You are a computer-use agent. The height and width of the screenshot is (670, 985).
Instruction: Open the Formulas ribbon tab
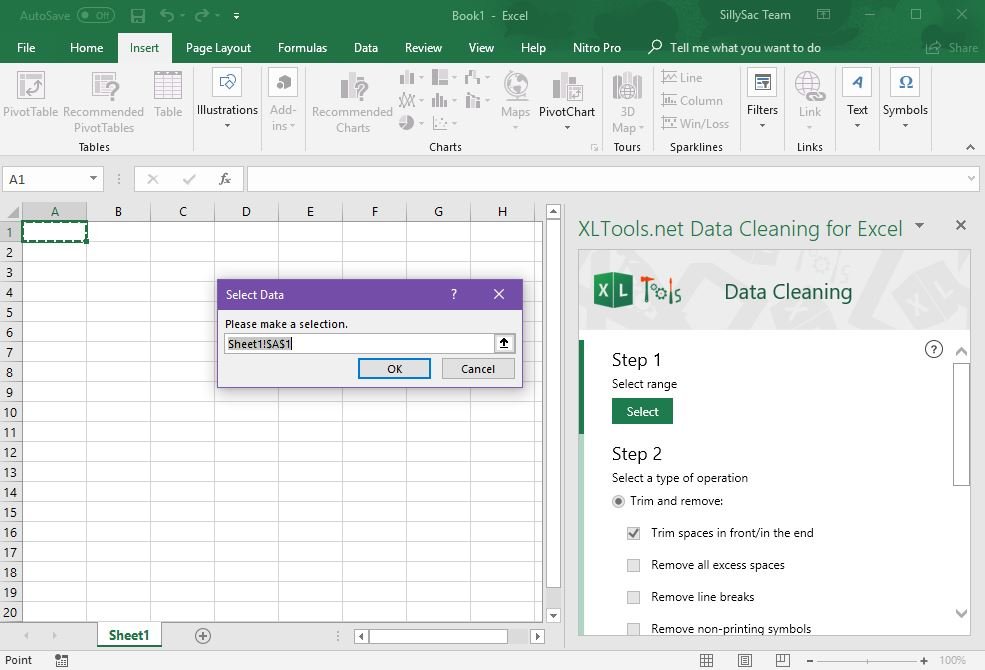pos(302,47)
